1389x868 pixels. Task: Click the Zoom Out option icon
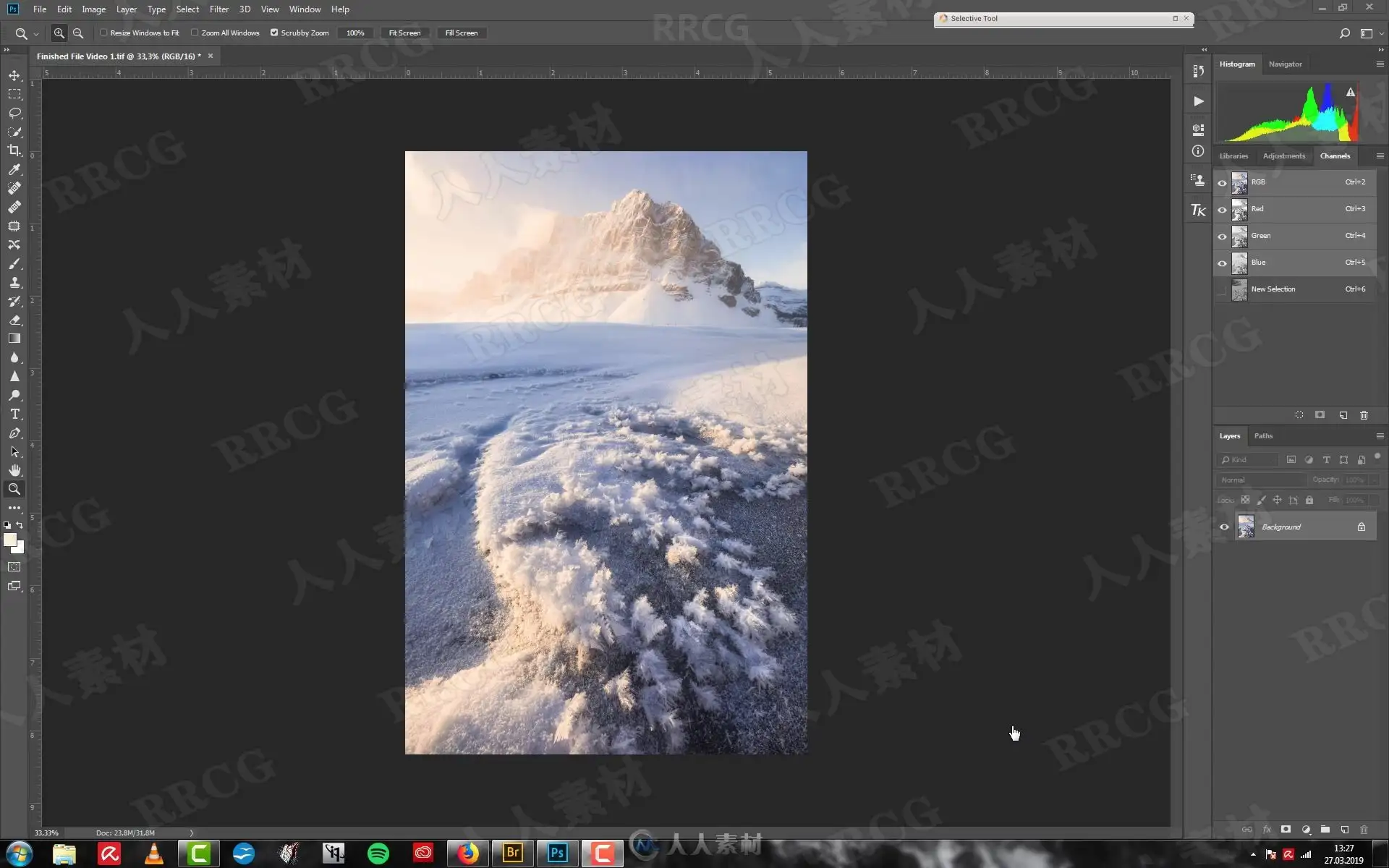point(78,33)
